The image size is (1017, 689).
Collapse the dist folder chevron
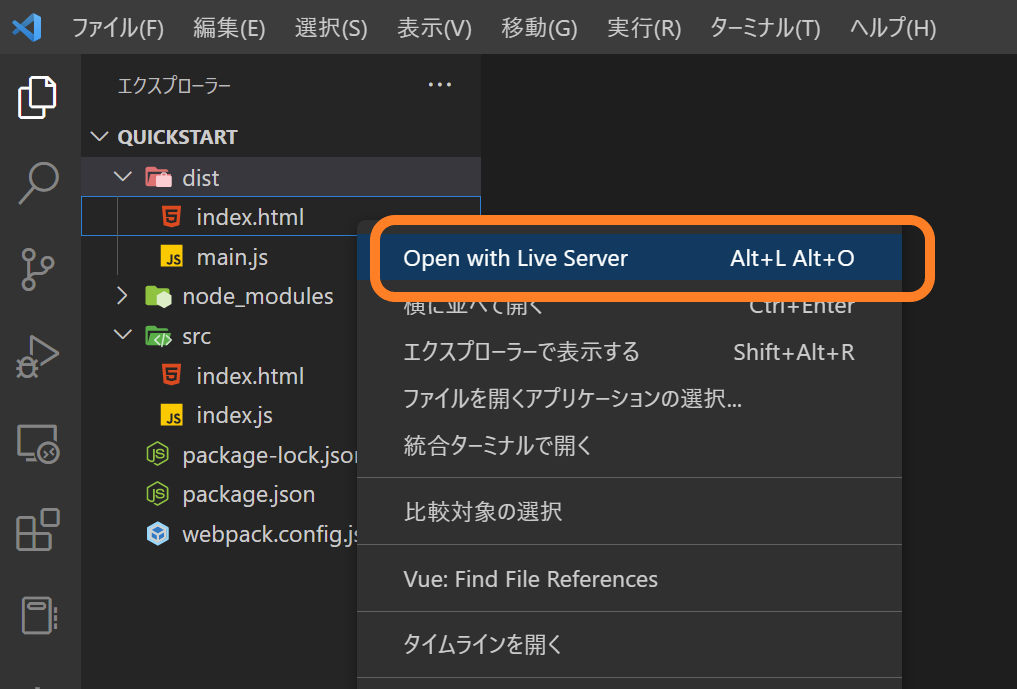coord(123,176)
